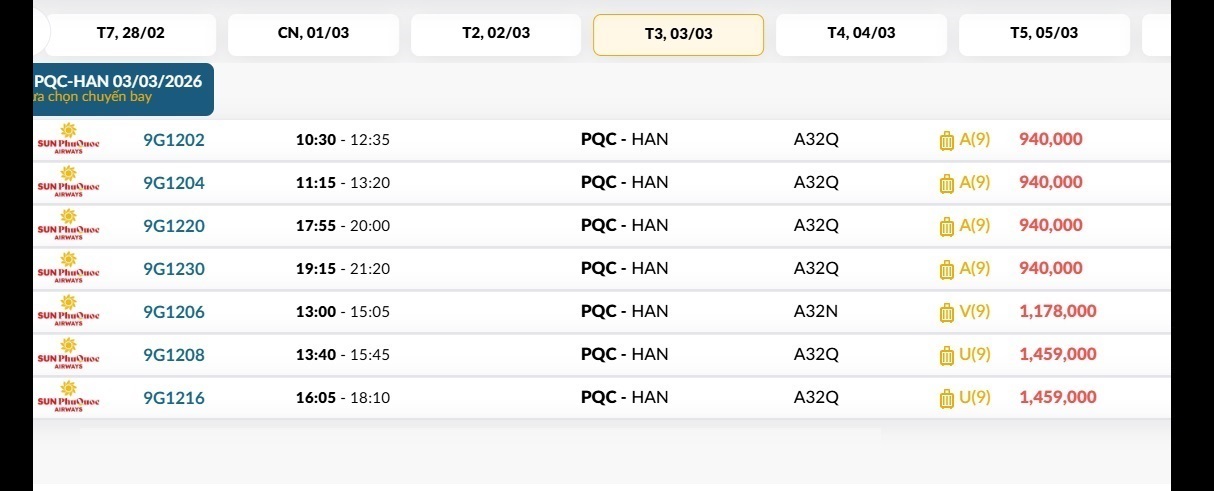
Task: Choose the 940,000 fare for flight 9G1230
Action: click(x=1051, y=268)
